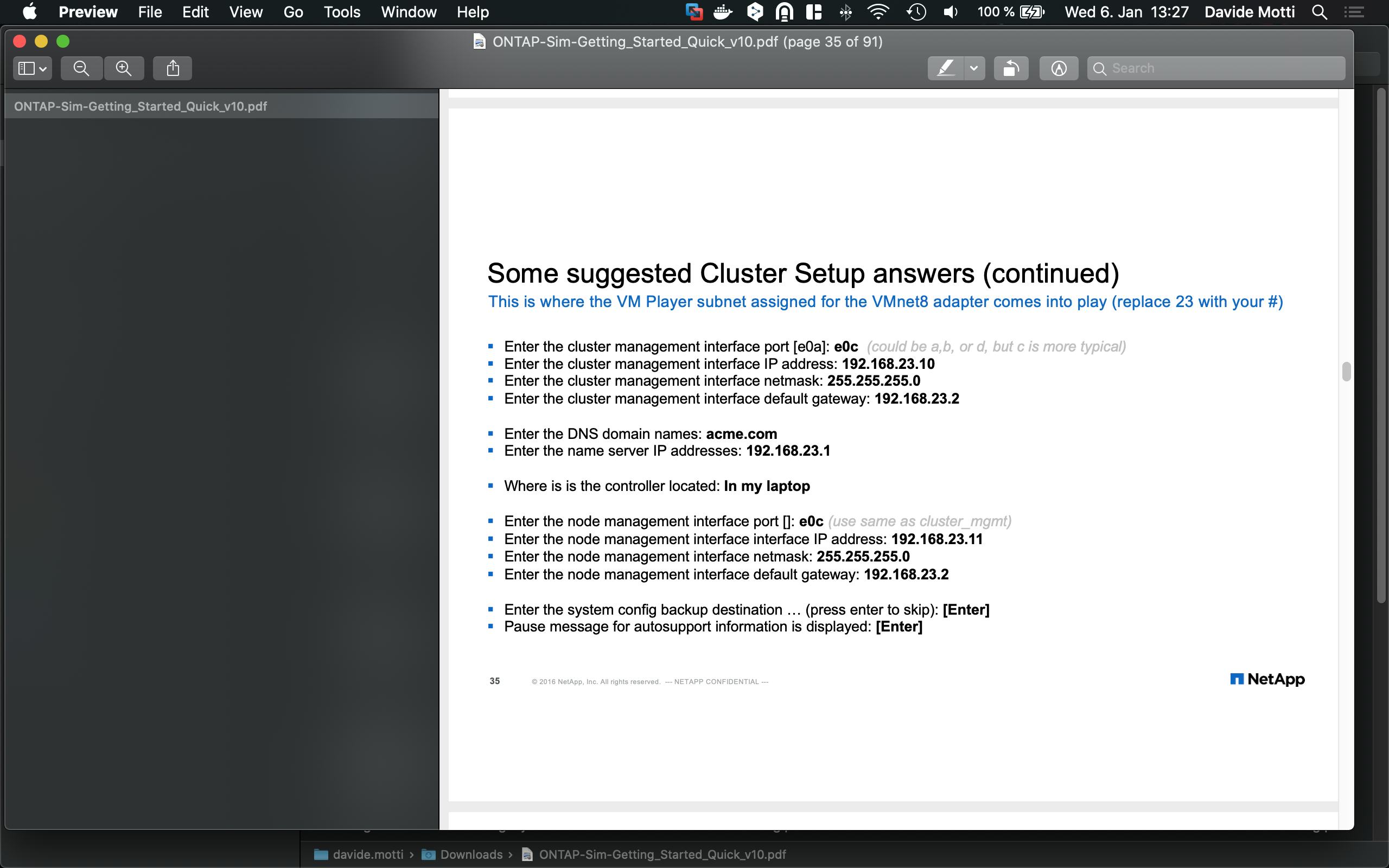Viewport: 1389px width, 868px height.
Task: Toggle Bluetooth menu bar icon
Action: click(845, 12)
